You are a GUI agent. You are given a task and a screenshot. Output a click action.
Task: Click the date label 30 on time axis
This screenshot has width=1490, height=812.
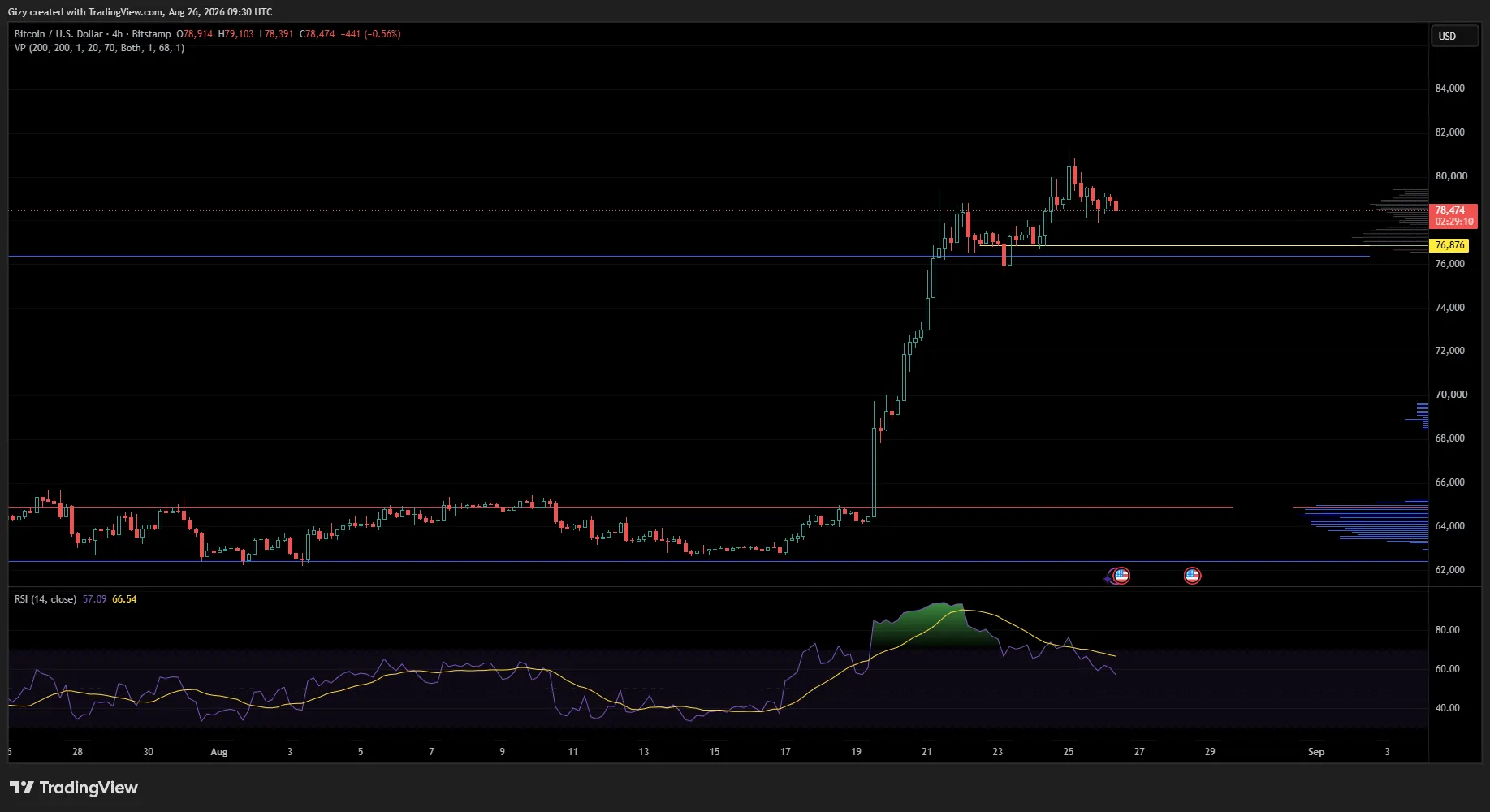(x=148, y=752)
